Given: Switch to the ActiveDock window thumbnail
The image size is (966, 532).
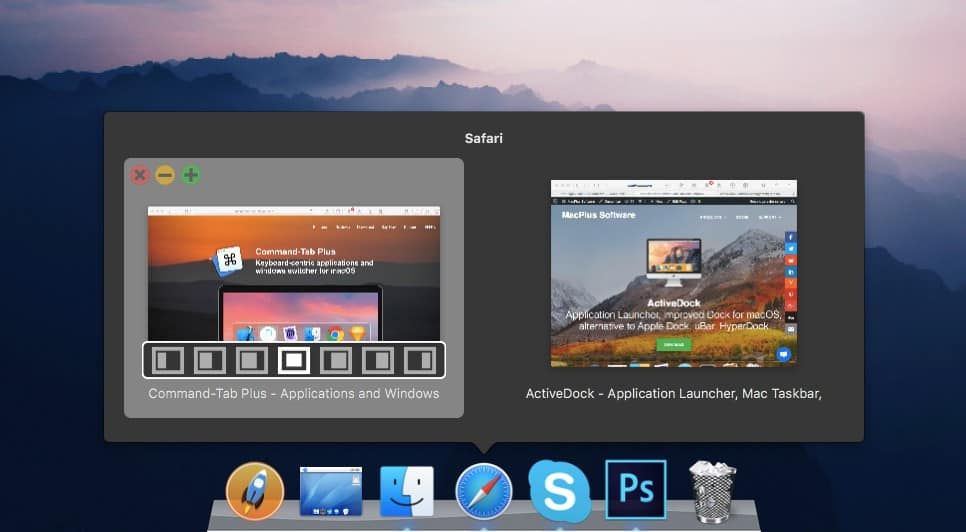Looking at the screenshot, I should (x=673, y=272).
